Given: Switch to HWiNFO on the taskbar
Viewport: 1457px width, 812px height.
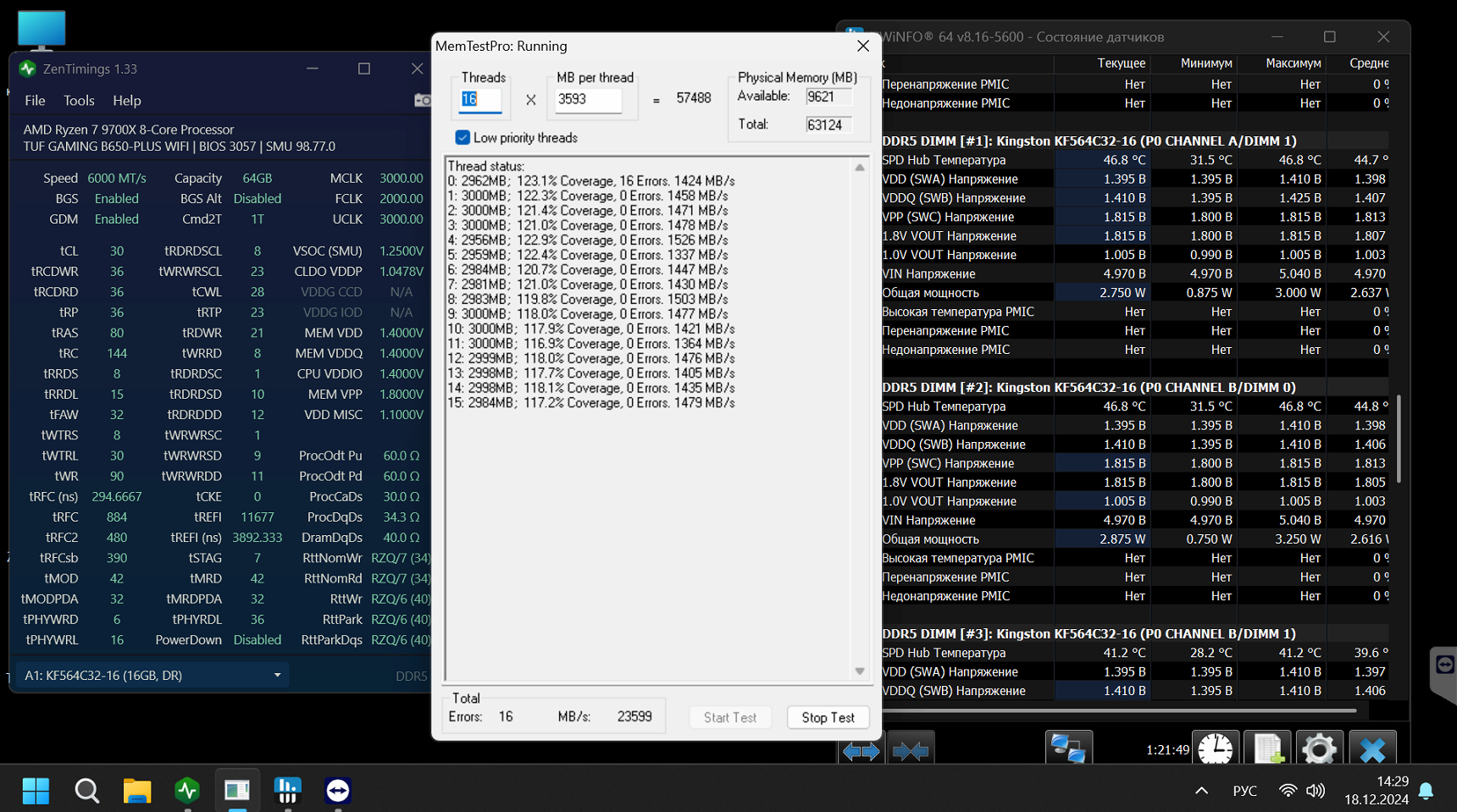Looking at the screenshot, I should click(x=288, y=791).
